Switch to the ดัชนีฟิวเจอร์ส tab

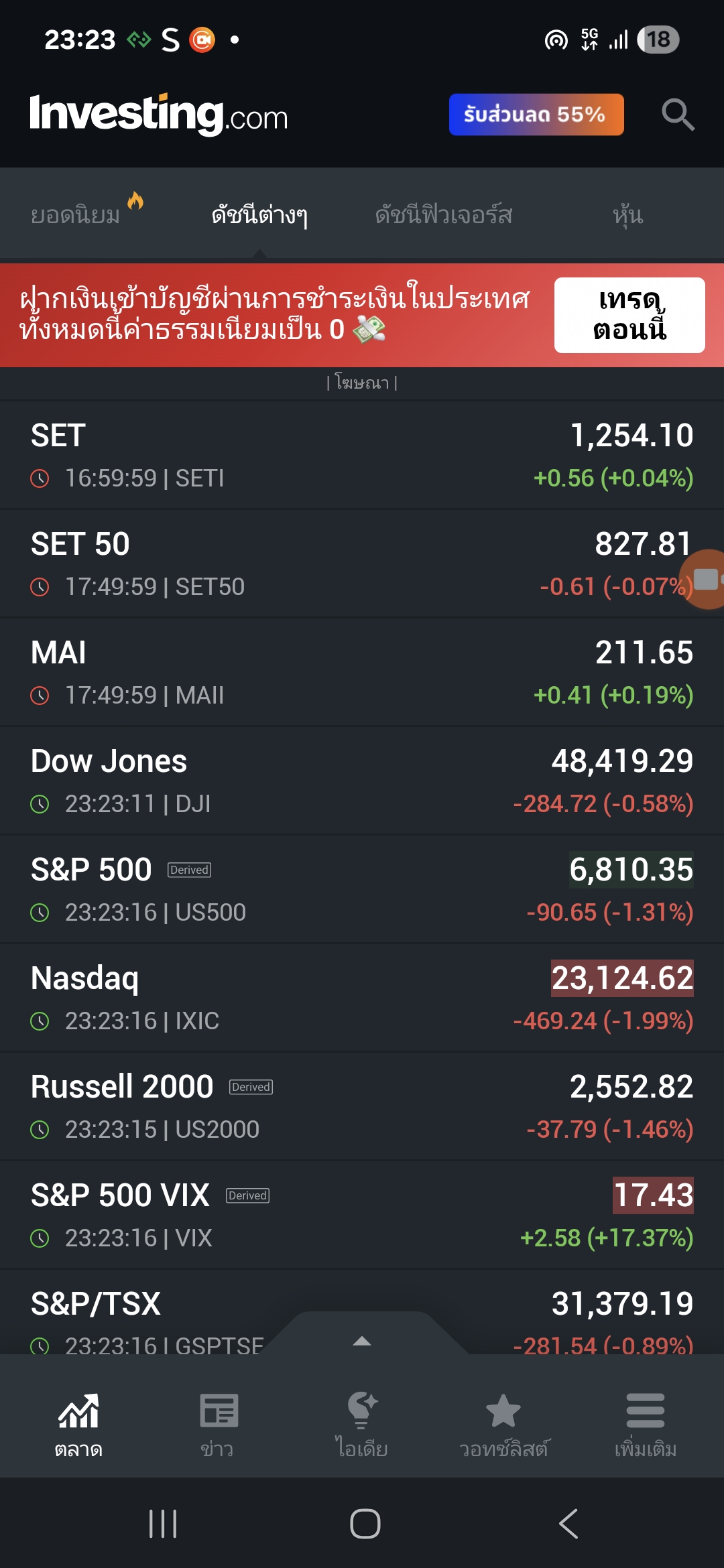coord(444,214)
